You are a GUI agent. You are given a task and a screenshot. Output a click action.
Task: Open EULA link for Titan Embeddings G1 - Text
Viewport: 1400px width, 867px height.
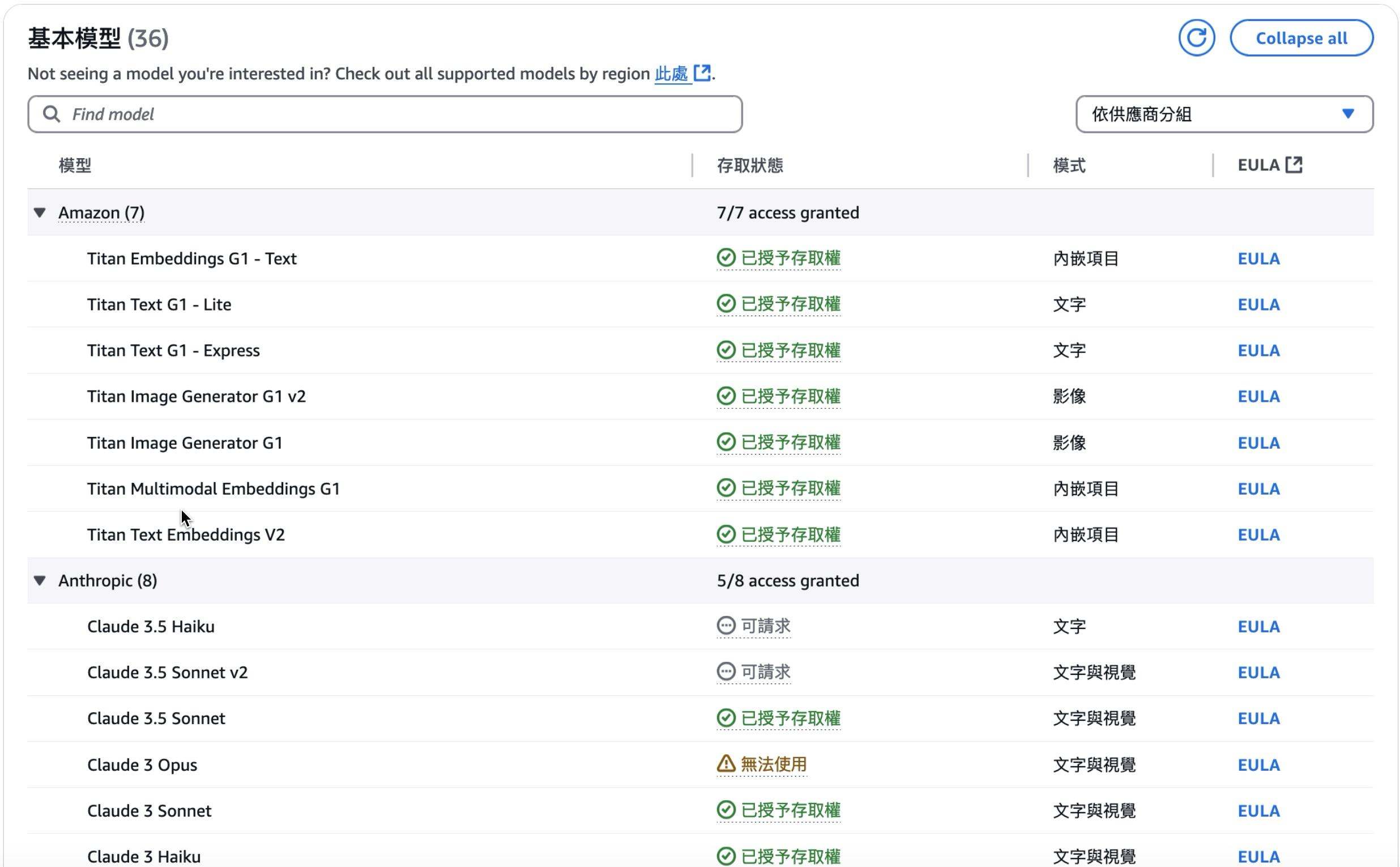click(x=1258, y=258)
